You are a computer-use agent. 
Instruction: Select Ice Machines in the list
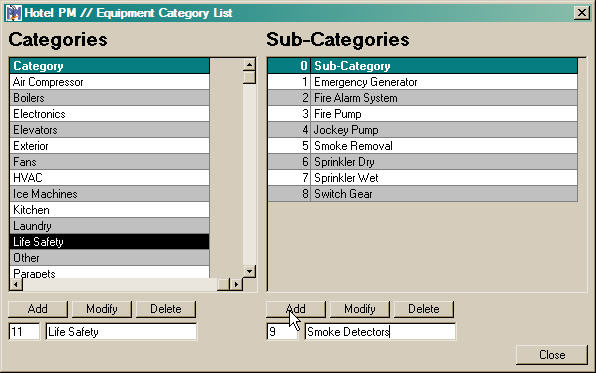(109, 194)
